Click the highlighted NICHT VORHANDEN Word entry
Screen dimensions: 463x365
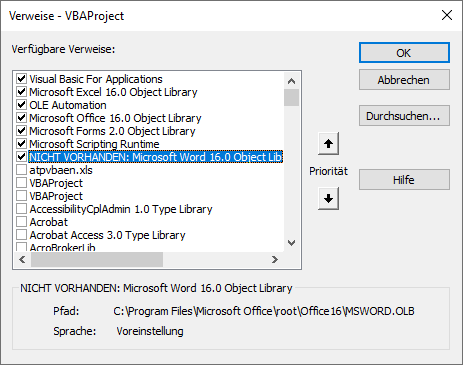[x=156, y=157]
